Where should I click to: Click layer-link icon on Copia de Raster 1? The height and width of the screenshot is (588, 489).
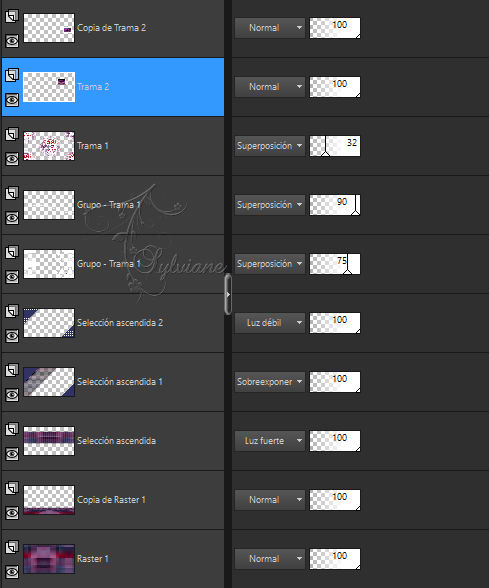point(12,488)
